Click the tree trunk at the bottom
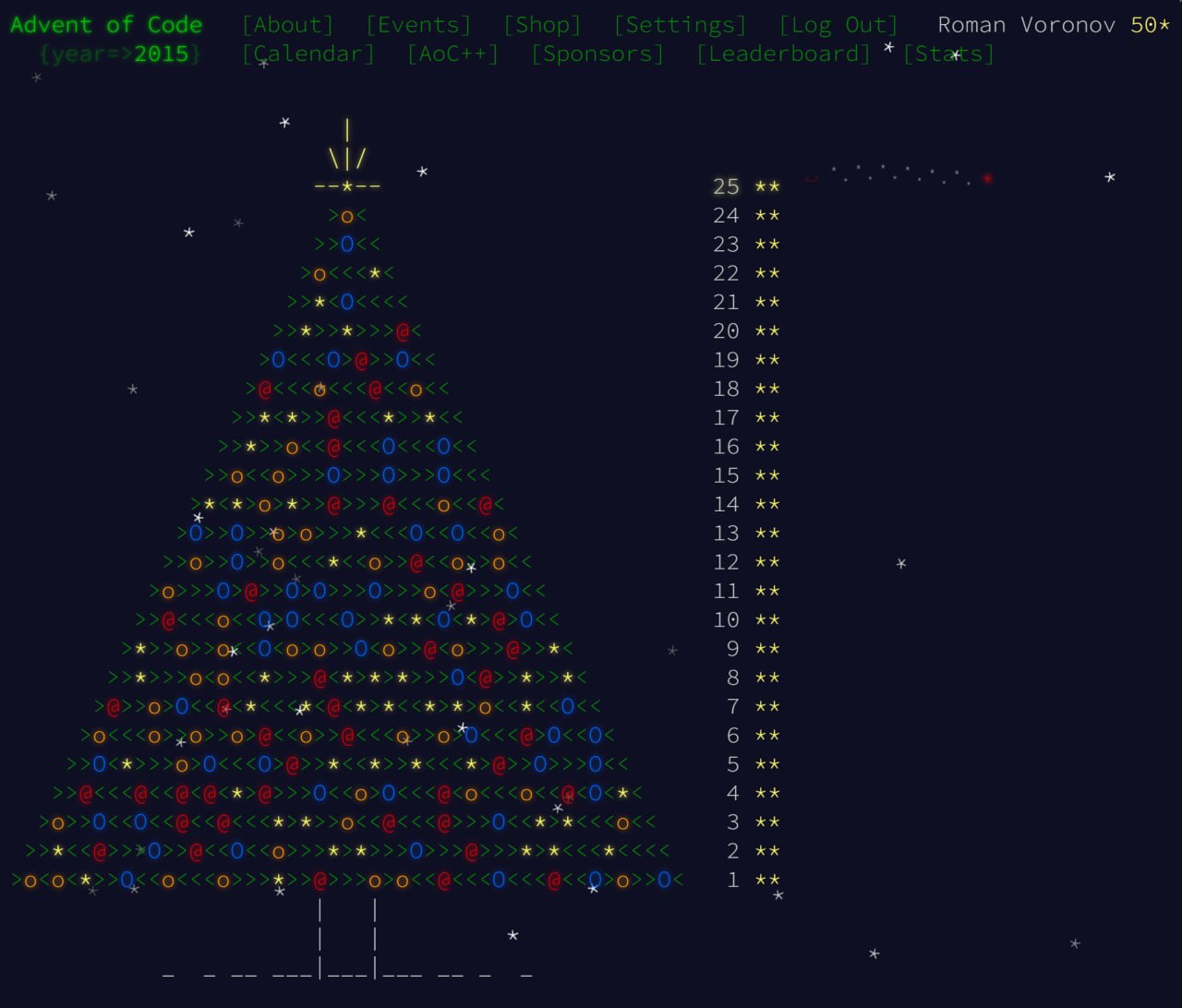1182x1008 pixels. coord(347,937)
